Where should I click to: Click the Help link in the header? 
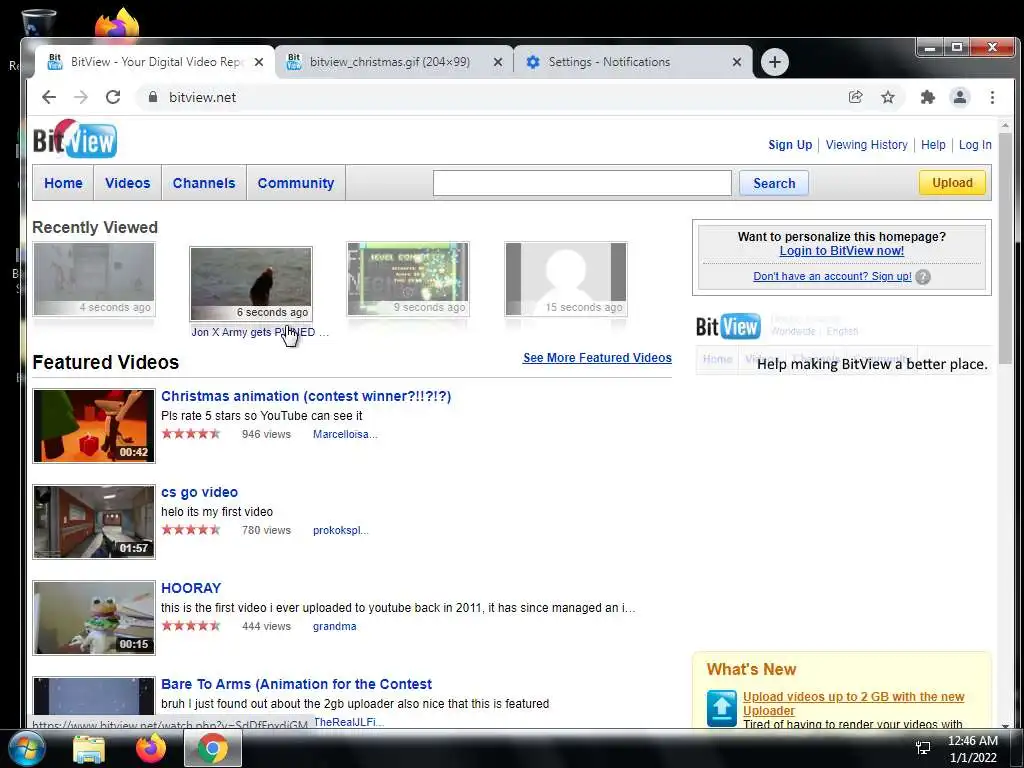(933, 145)
